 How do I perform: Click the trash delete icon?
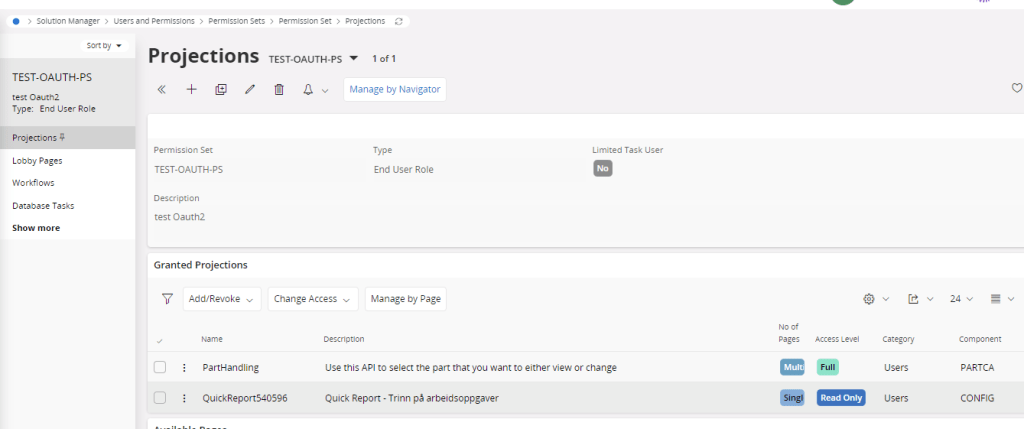click(279, 90)
